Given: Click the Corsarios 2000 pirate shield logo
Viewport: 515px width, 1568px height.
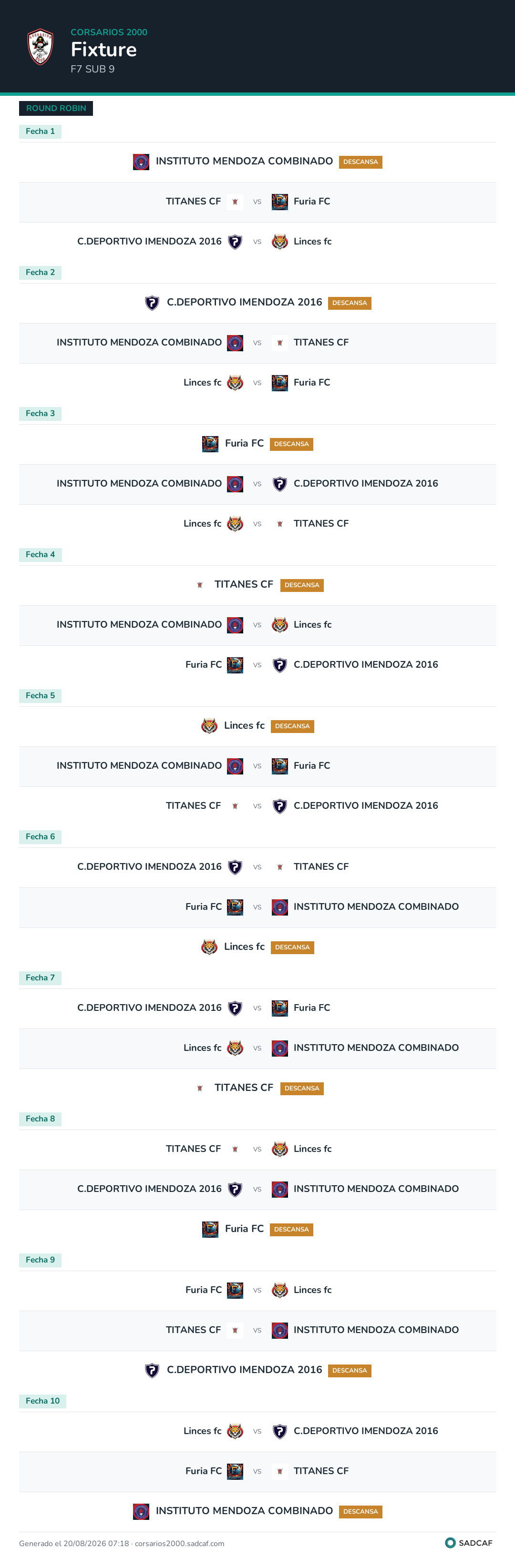Looking at the screenshot, I should pos(40,47).
